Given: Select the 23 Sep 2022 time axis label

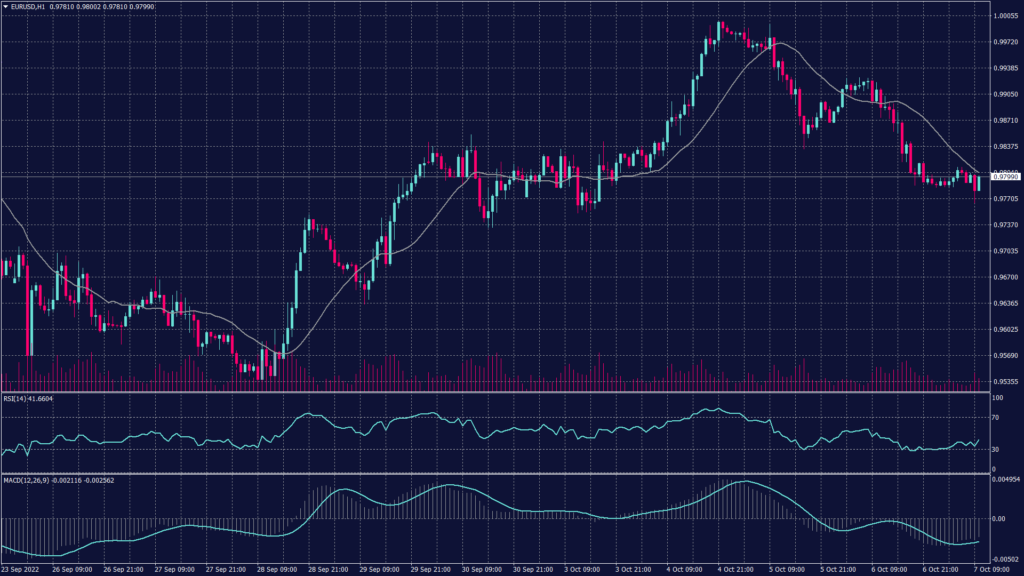Looking at the screenshot, I should (x=20, y=568).
